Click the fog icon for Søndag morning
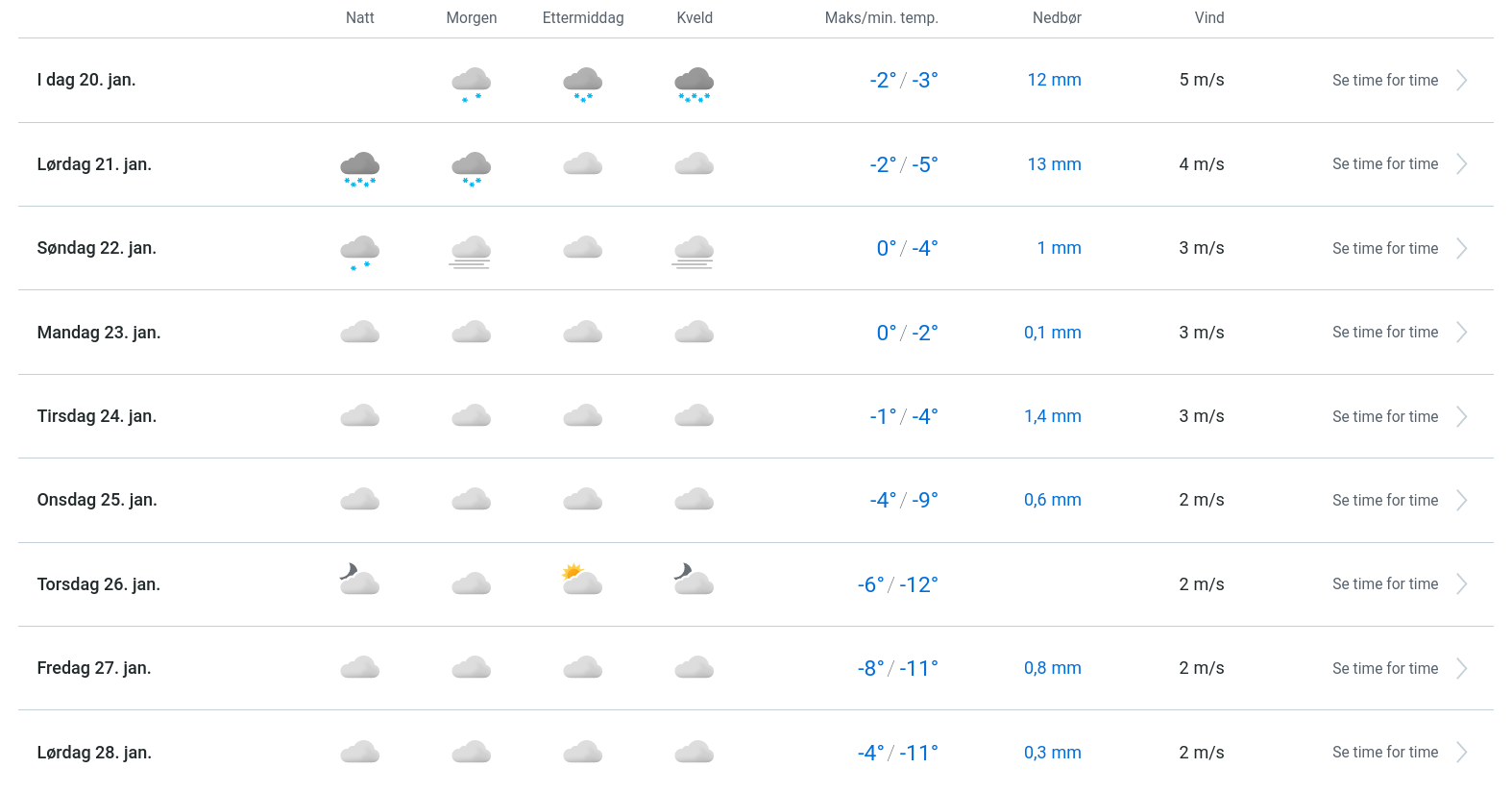This screenshot has height=793, width=1512. 471,251
